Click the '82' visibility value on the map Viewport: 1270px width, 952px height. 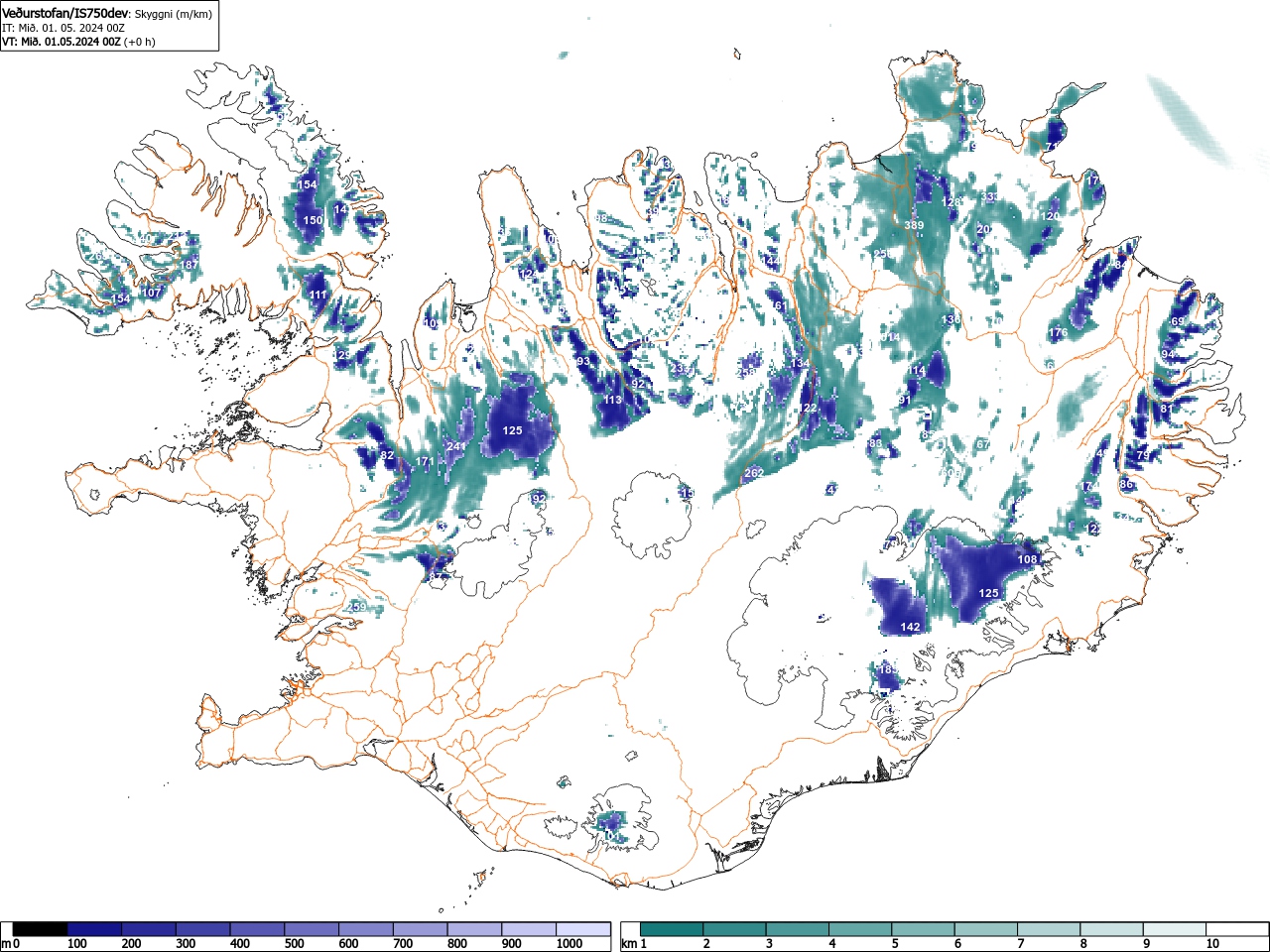click(x=388, y=456)
